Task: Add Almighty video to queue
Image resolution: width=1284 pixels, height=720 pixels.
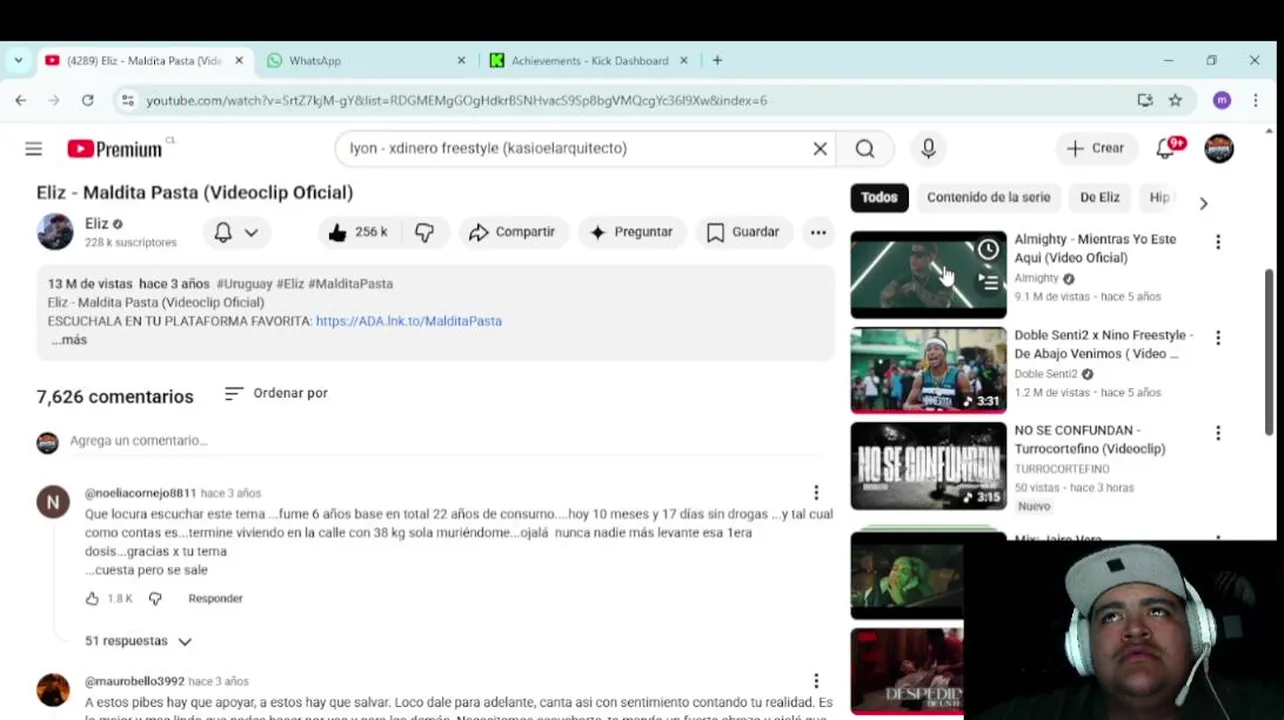Action: 988,282
